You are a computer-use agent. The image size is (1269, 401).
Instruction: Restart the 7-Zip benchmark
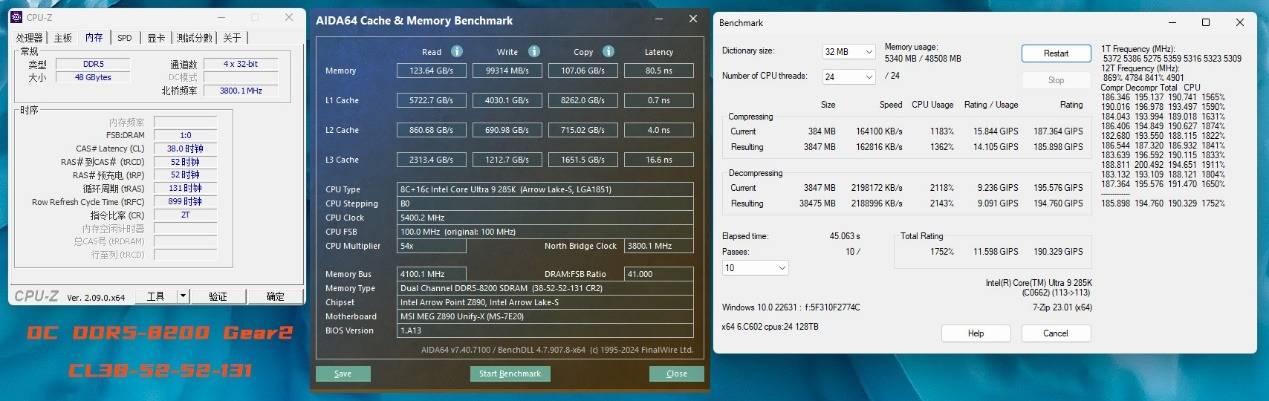(x=1055, y=53)
